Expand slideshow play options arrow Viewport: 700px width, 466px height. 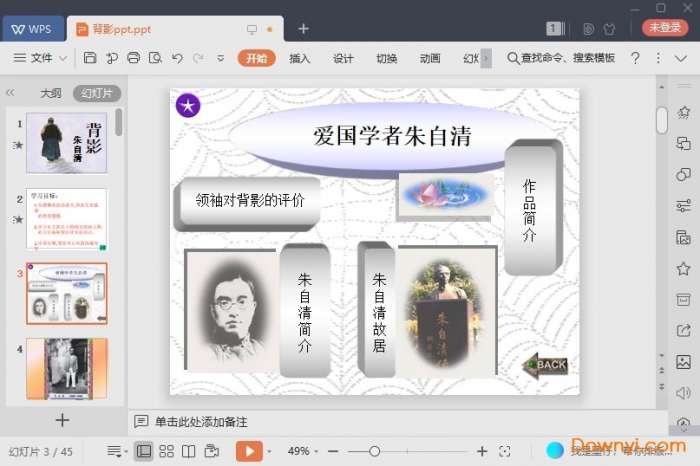coord(269,452)
